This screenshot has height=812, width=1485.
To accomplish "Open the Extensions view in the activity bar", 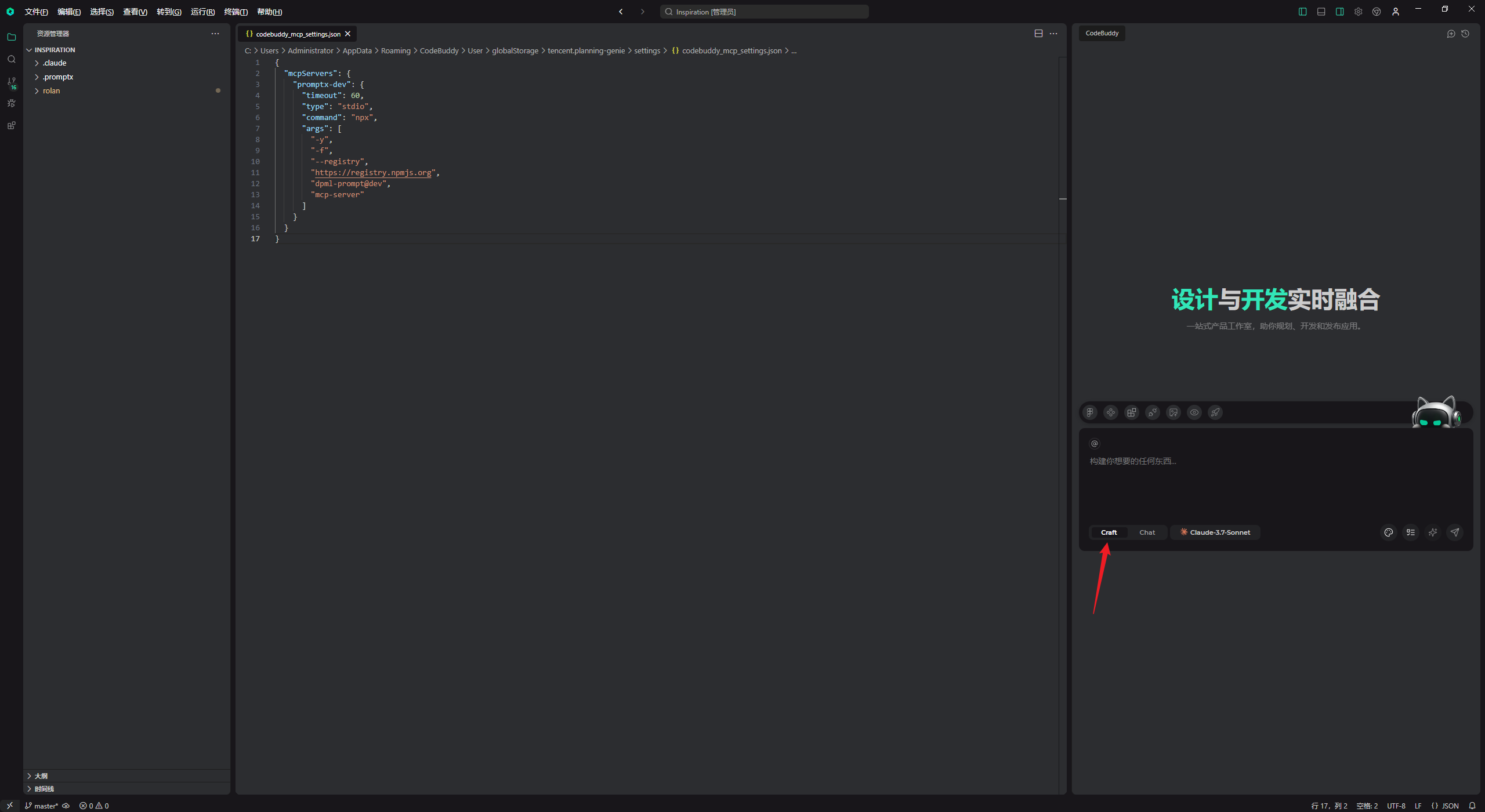I will [11, 125].
